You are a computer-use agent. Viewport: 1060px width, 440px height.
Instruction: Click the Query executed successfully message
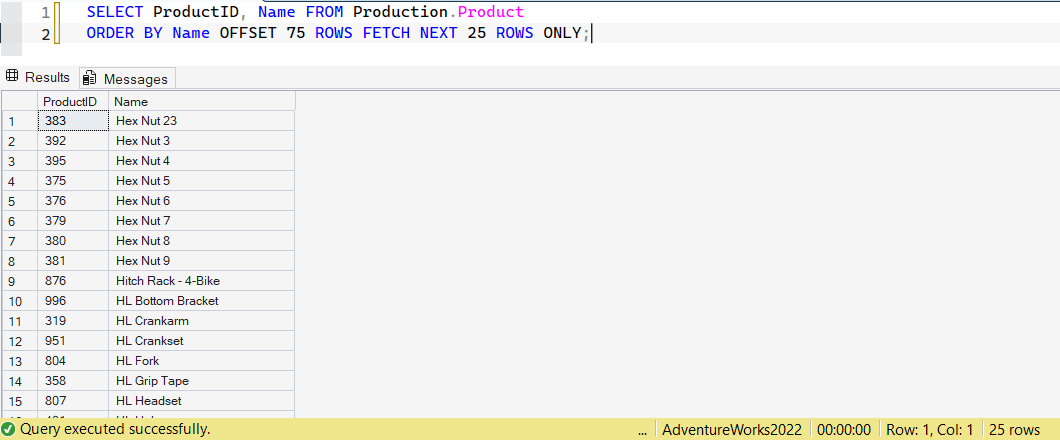click(x=115, y=429)
